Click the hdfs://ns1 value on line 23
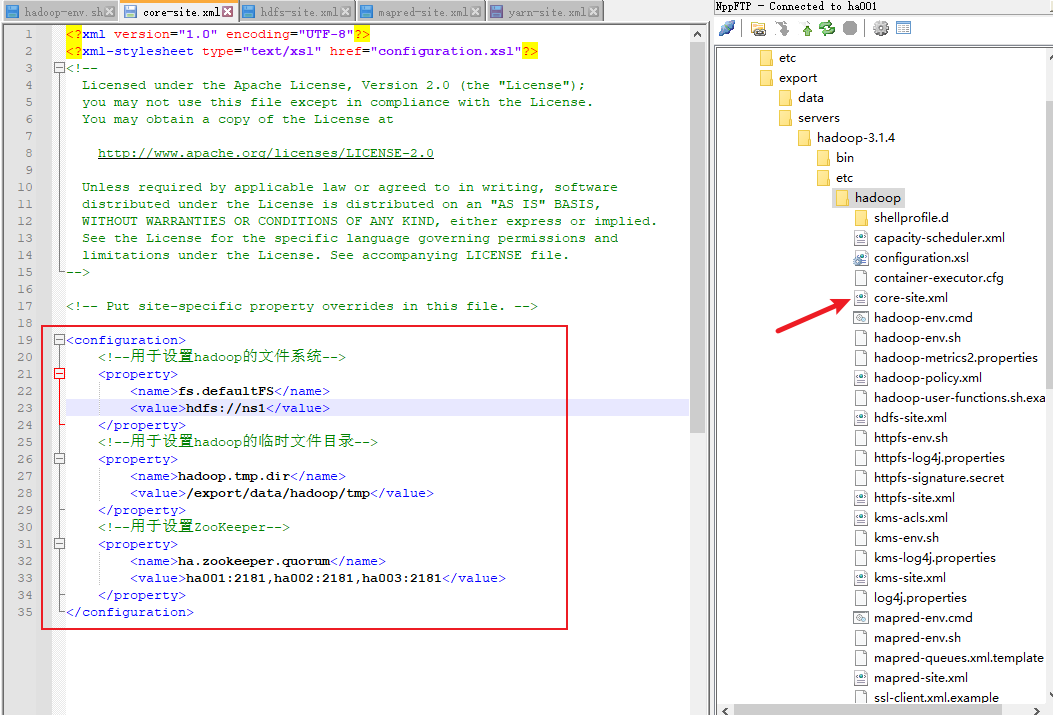Image resolution: width=1053 pixels, height=715 pixels. pyautogui.click(x=226, y=408)
